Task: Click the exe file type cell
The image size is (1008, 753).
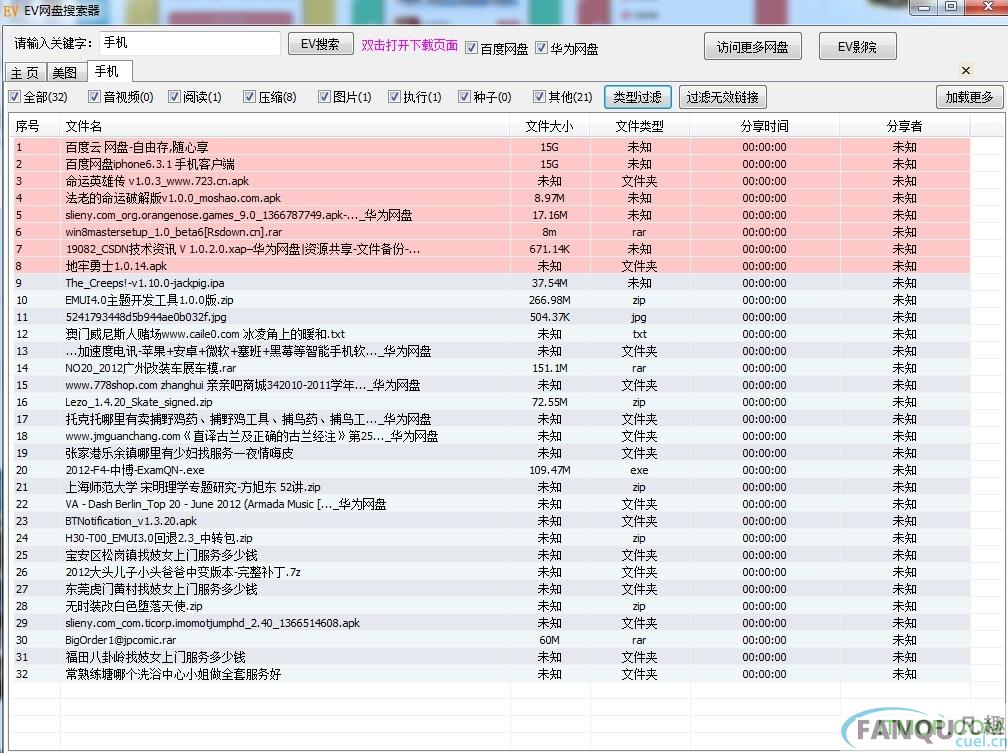Action: click(639, 470)
